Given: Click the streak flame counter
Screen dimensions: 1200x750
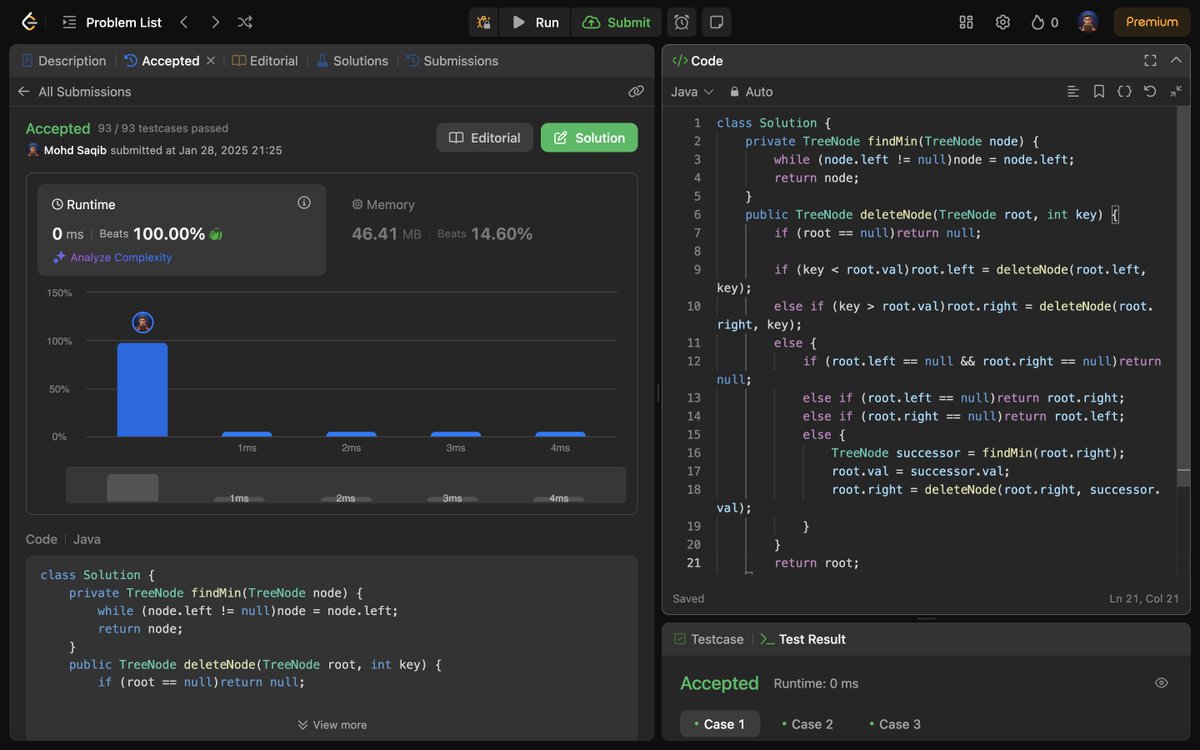Looking at the screenshot, I should click(1045, 22).
